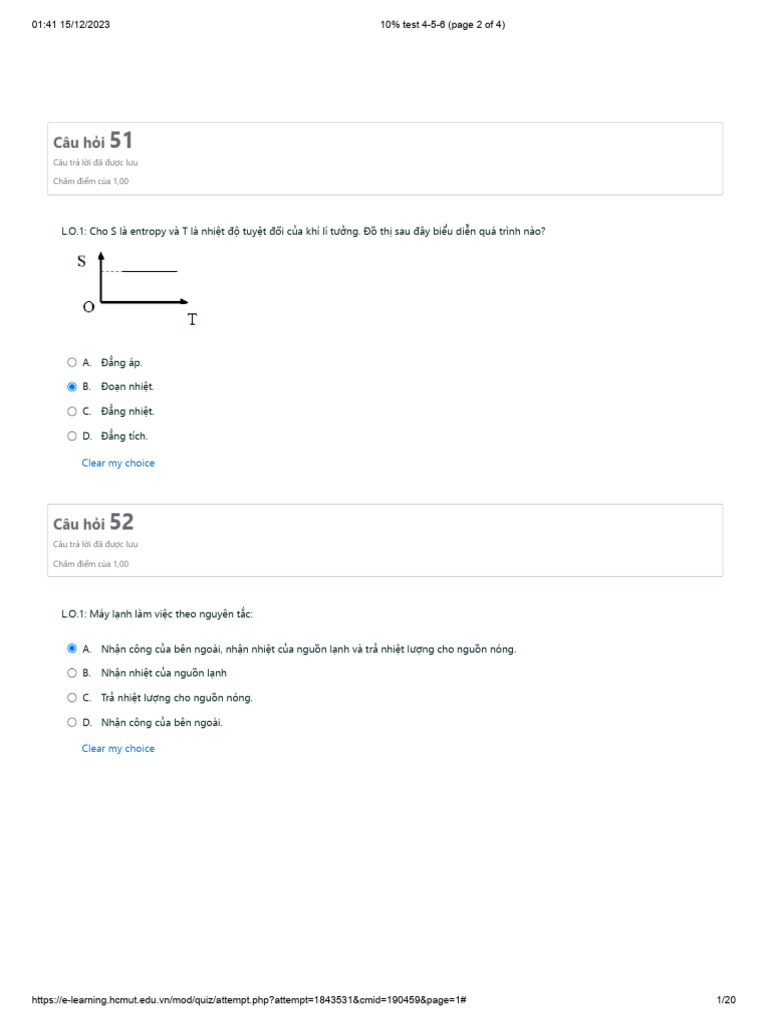Click the page title 10% test 4-5-6
Viewport: 768px width, 1024px height.
coord(442,25)
